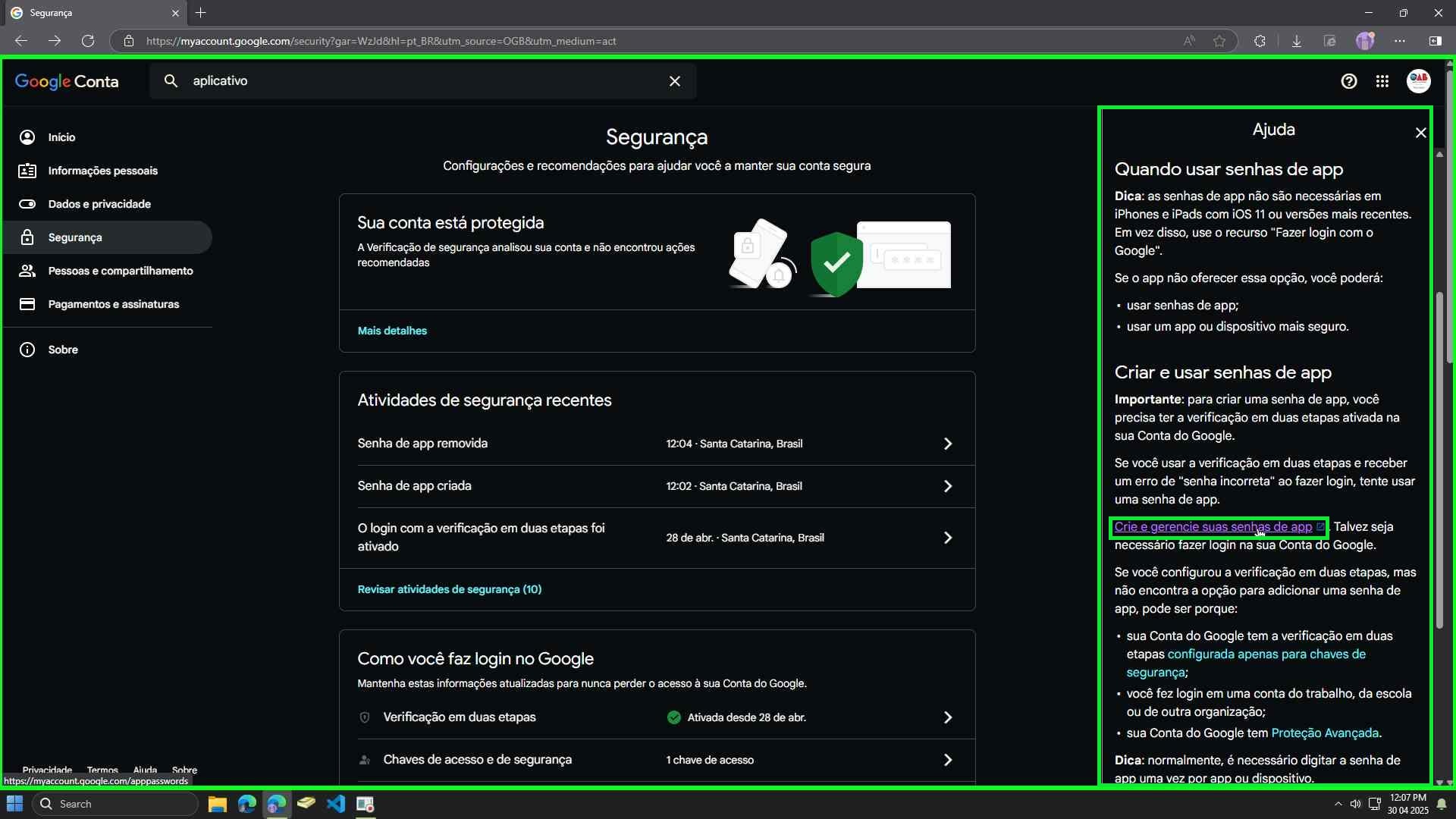Screen dimensions: 1456x819
Task: Open Windows Start menu
Action: coord(14,804)
